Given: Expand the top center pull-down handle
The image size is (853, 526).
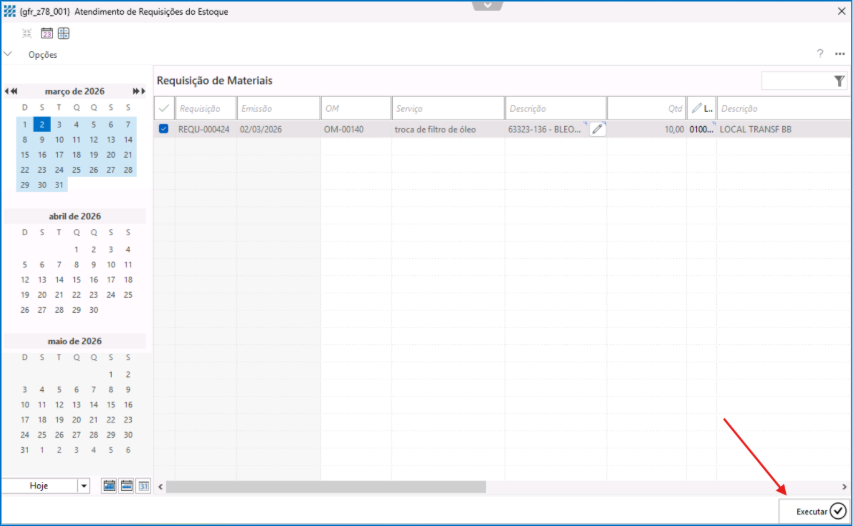Looking at the screenshot, I should pos(487,5).
